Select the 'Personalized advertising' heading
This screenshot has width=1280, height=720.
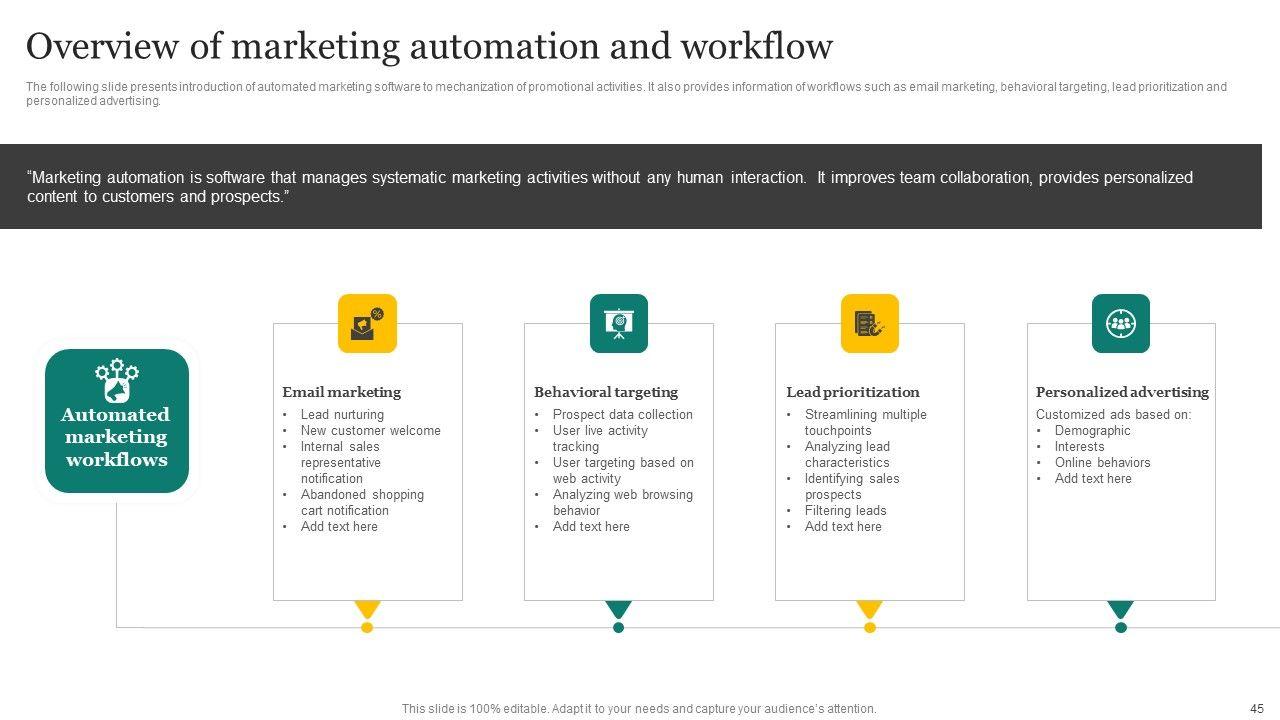1122,392
